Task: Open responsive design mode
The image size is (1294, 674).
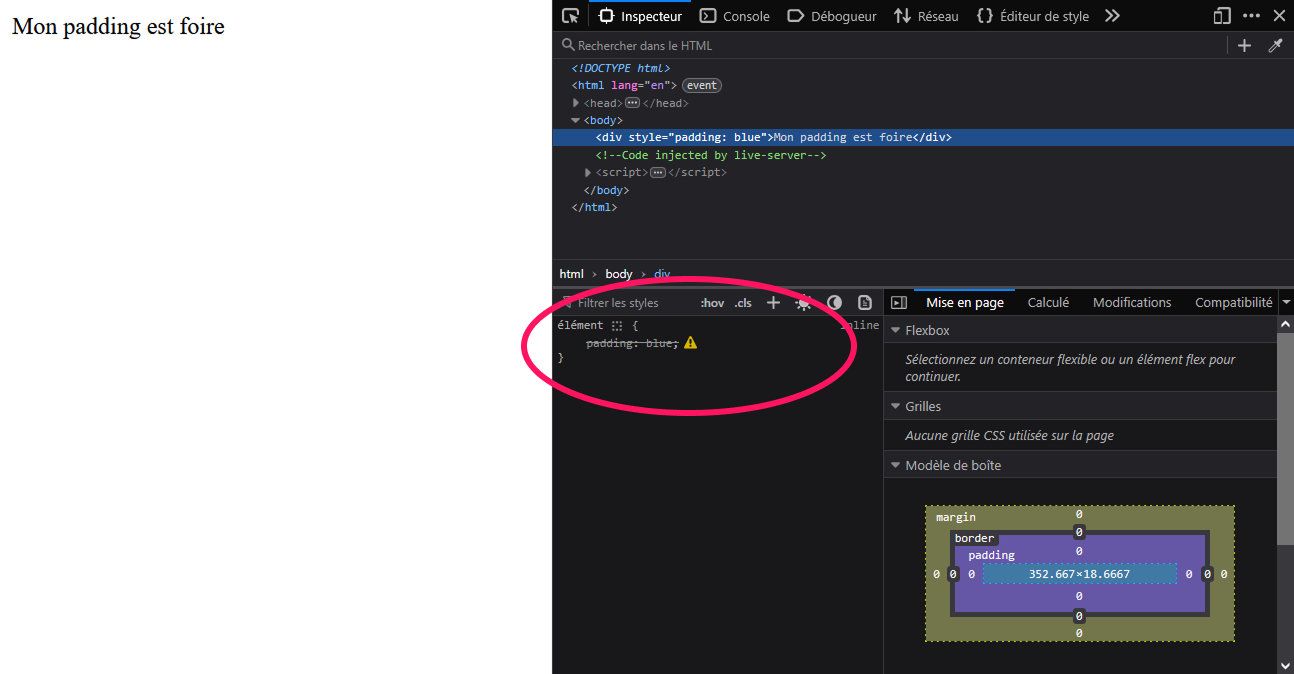Action: pyautogui.click(x=1221, y=16)
